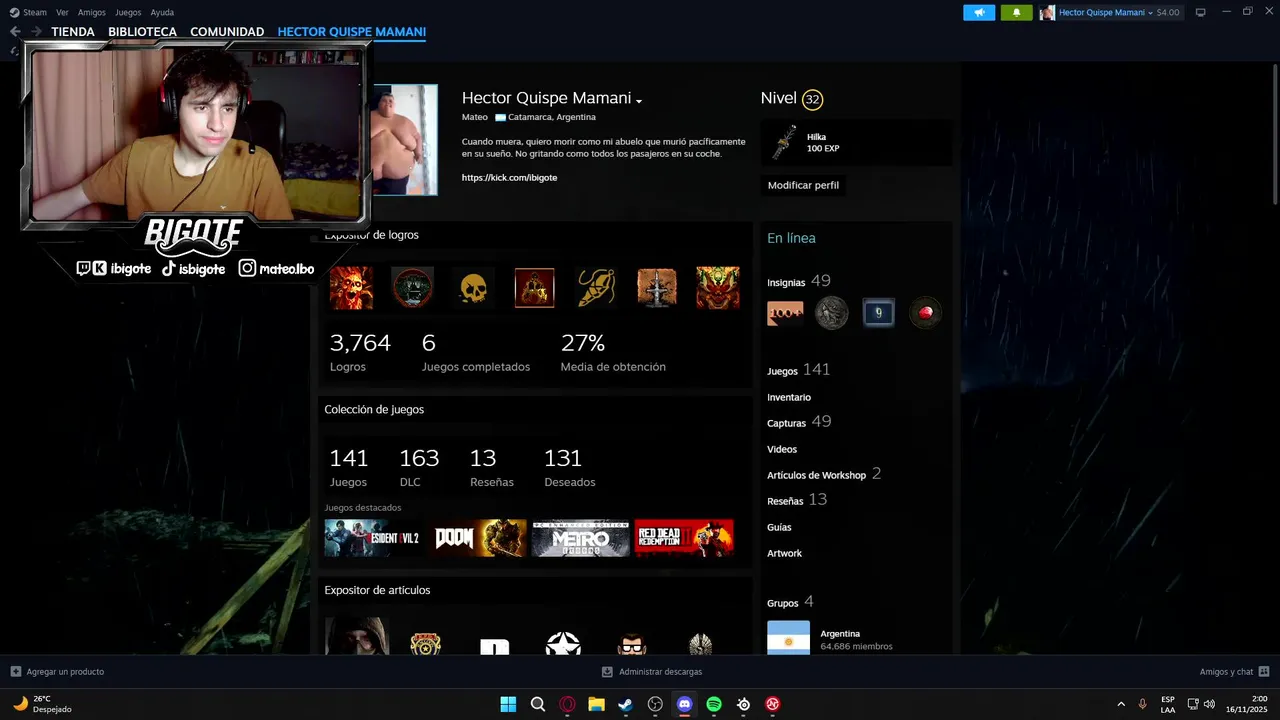
Task: Click Agregar un producto
Action: point(57,672)
